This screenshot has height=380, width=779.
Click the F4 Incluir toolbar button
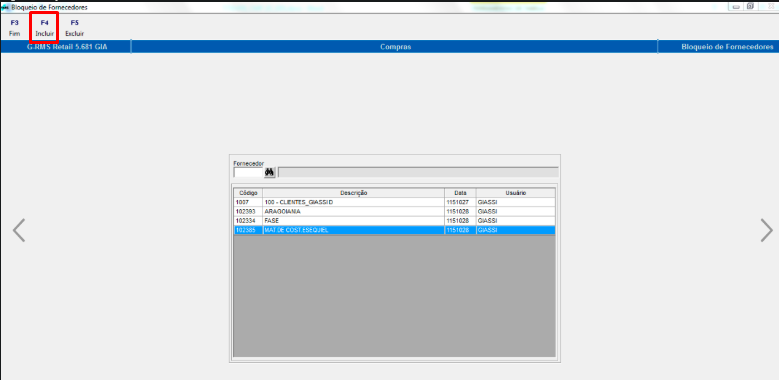click(x=44, y=28)
